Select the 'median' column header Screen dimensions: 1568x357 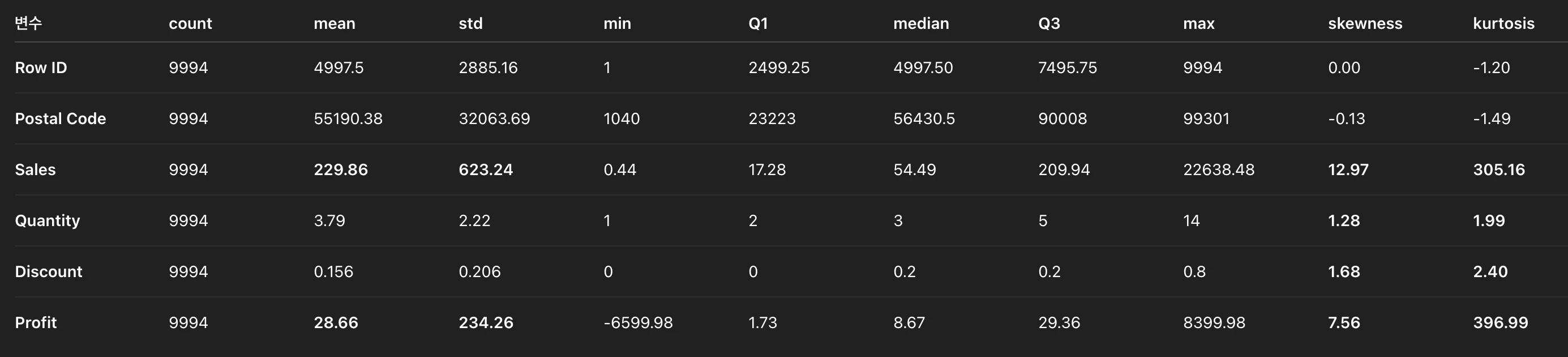point(920,24)
